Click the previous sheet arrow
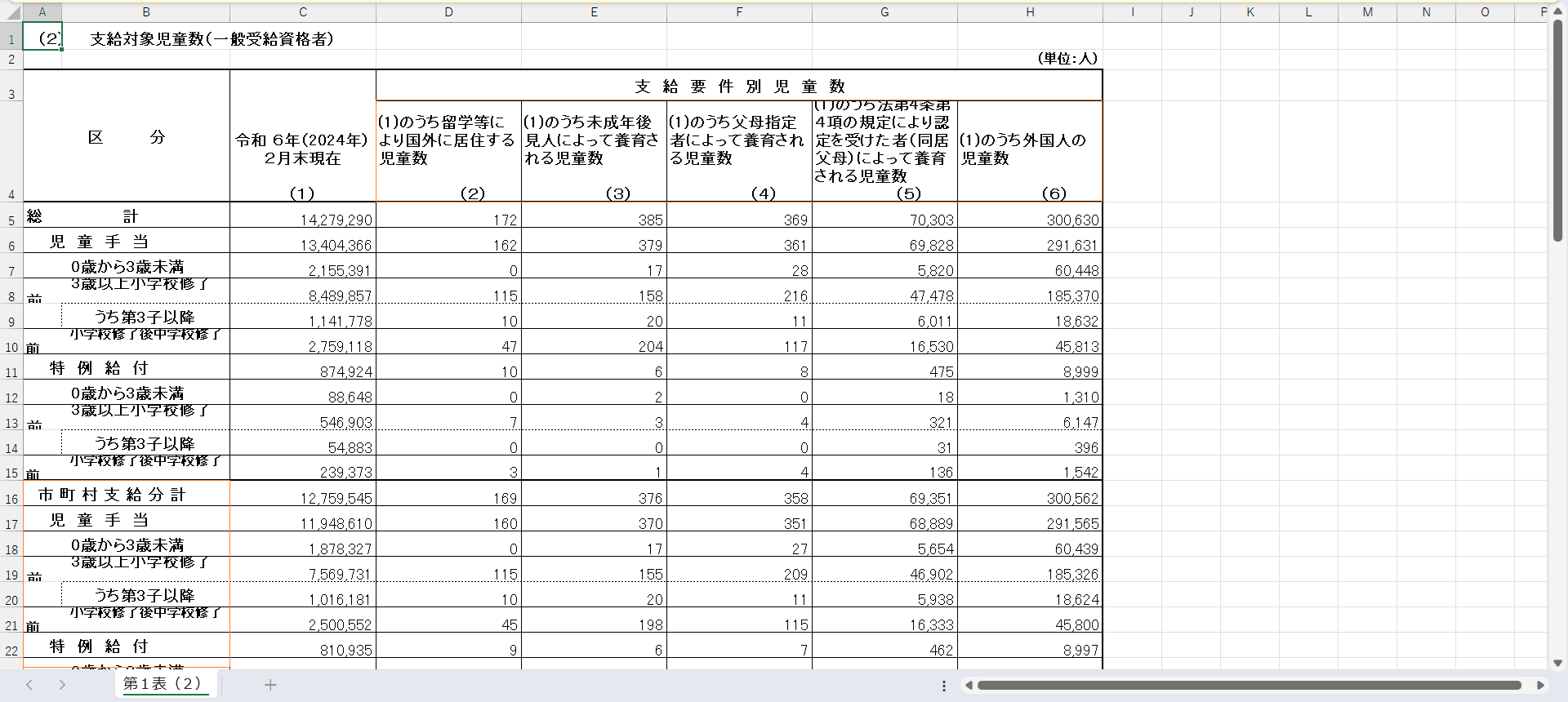 click(29, 685)
